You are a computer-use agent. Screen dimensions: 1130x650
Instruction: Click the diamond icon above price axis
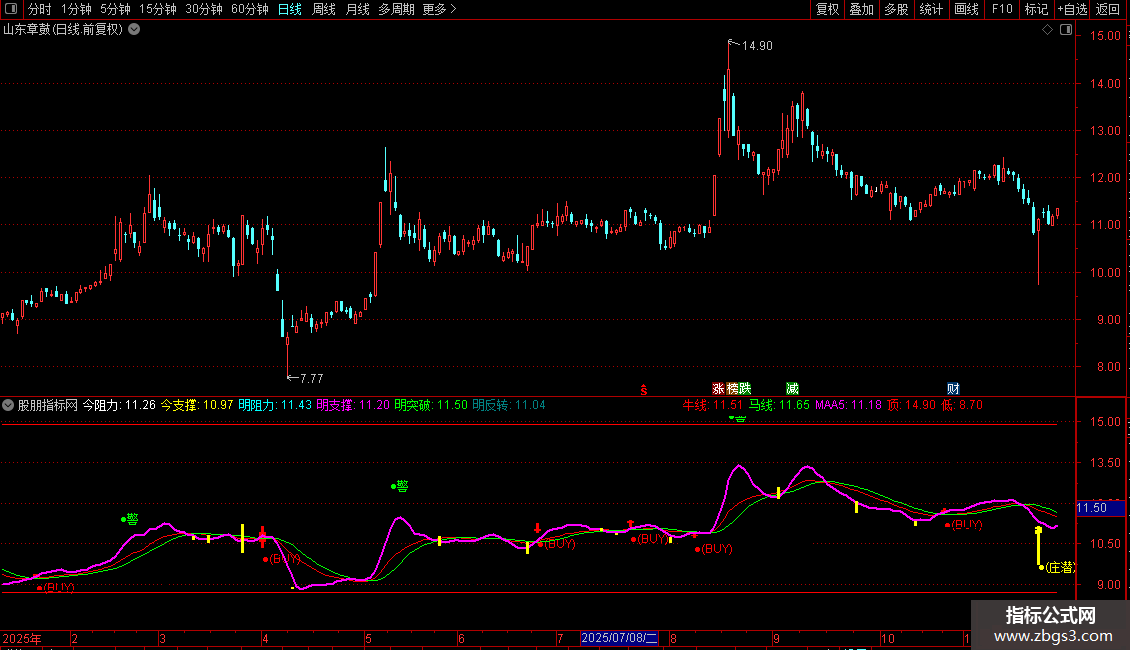[1047, 30]
